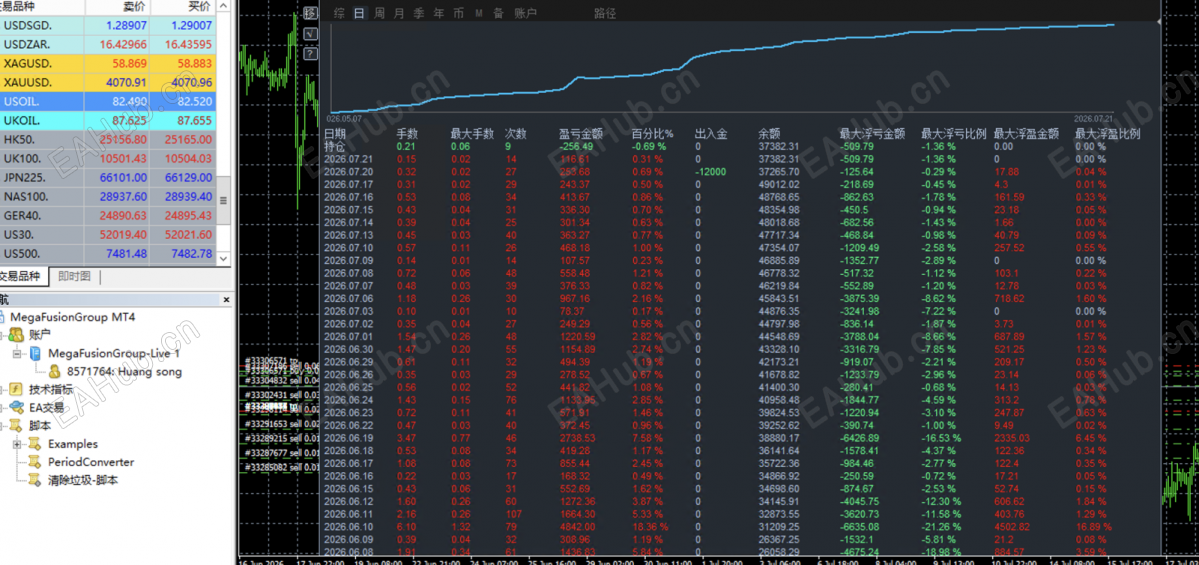Select the 年 yearly period toggle
1199x565 pixels.
pos(438,14)
